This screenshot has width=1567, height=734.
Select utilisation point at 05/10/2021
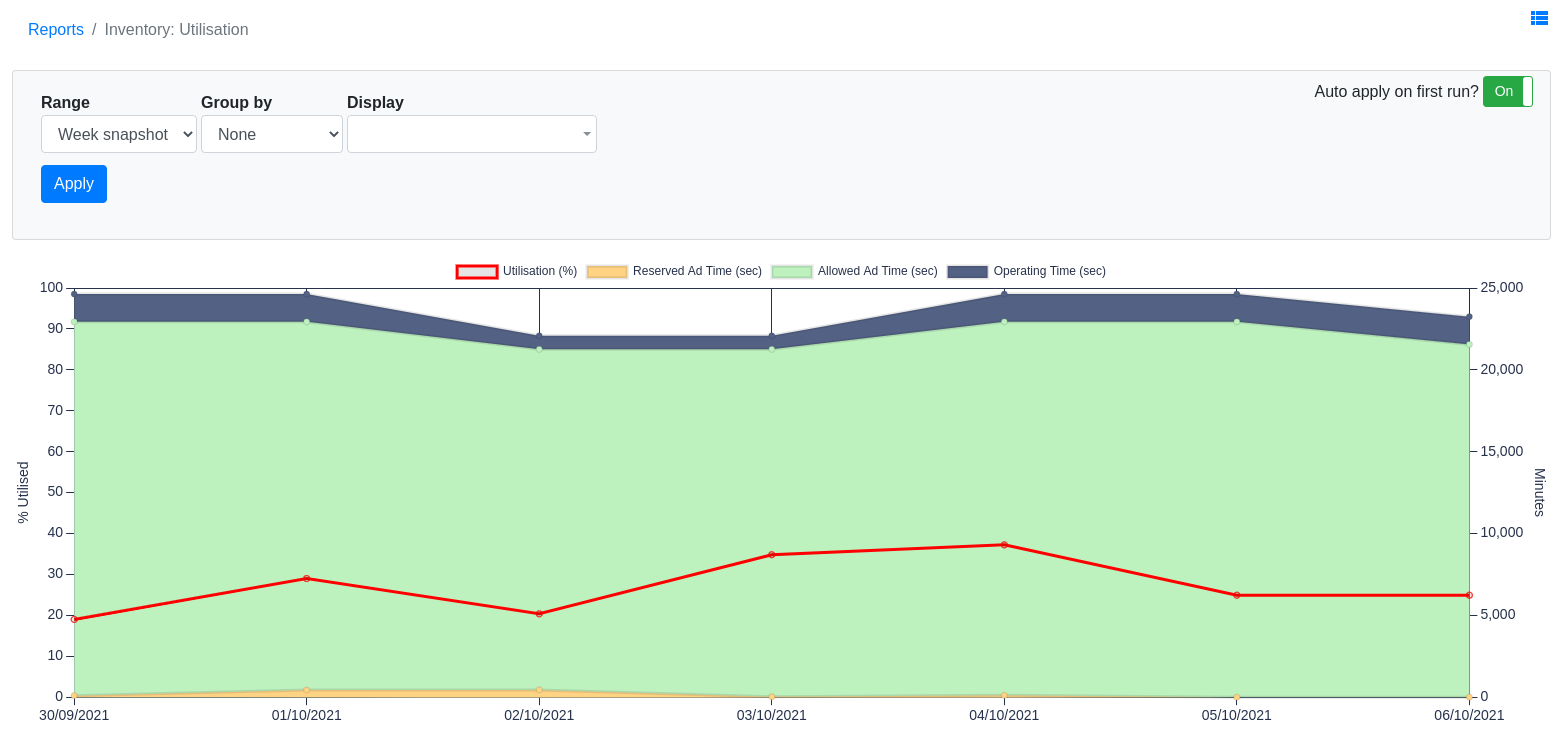tap(1237, 595)
